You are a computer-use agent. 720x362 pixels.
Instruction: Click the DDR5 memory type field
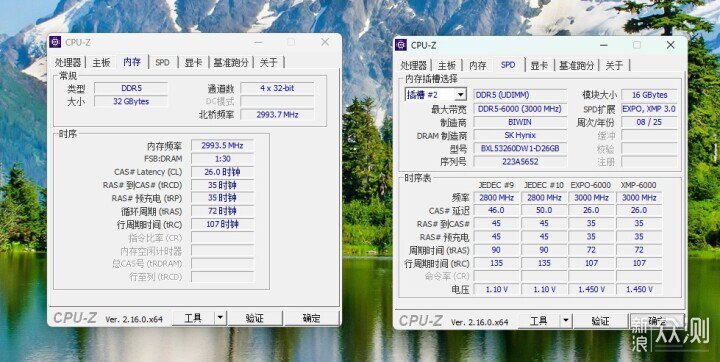point(131,88)
